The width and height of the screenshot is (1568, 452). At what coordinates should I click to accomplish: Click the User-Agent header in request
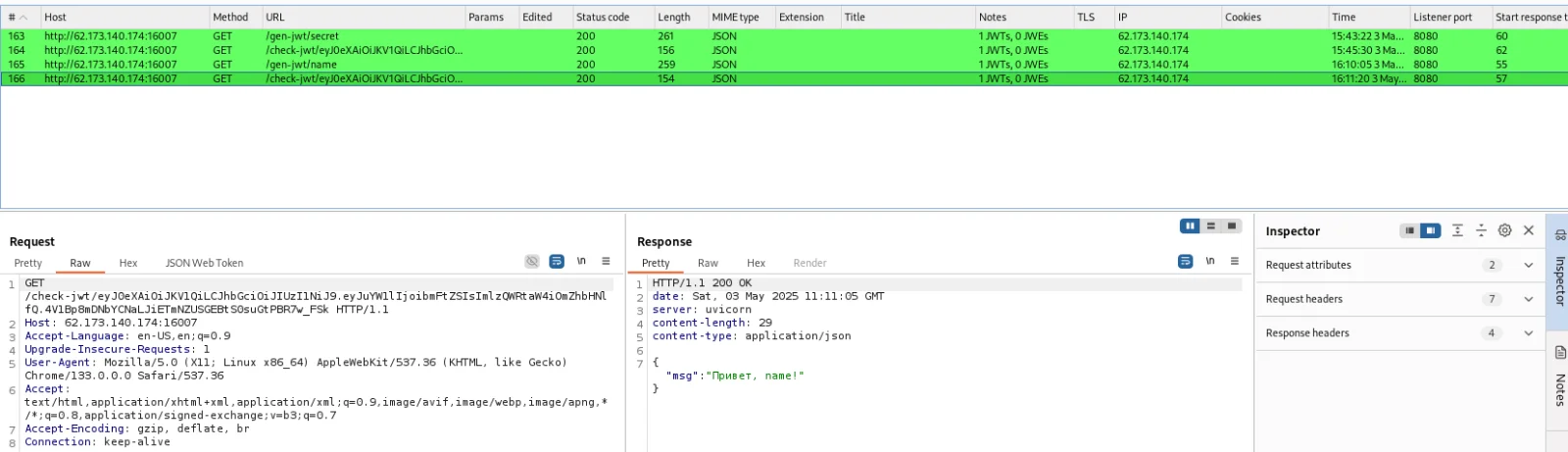coord(296,369)
